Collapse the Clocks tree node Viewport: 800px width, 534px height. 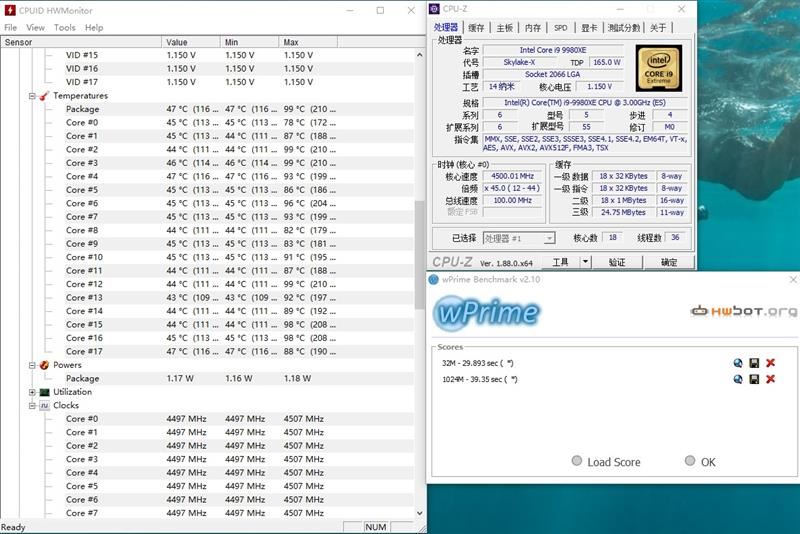32,405
